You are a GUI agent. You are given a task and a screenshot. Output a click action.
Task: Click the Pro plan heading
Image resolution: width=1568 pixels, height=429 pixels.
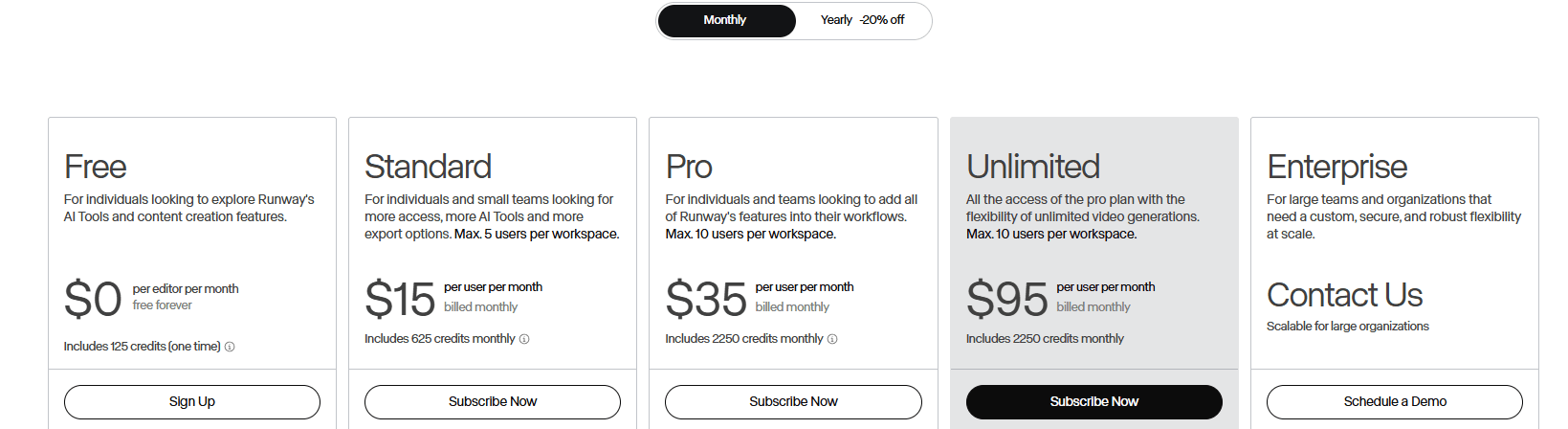coord(689,167)
